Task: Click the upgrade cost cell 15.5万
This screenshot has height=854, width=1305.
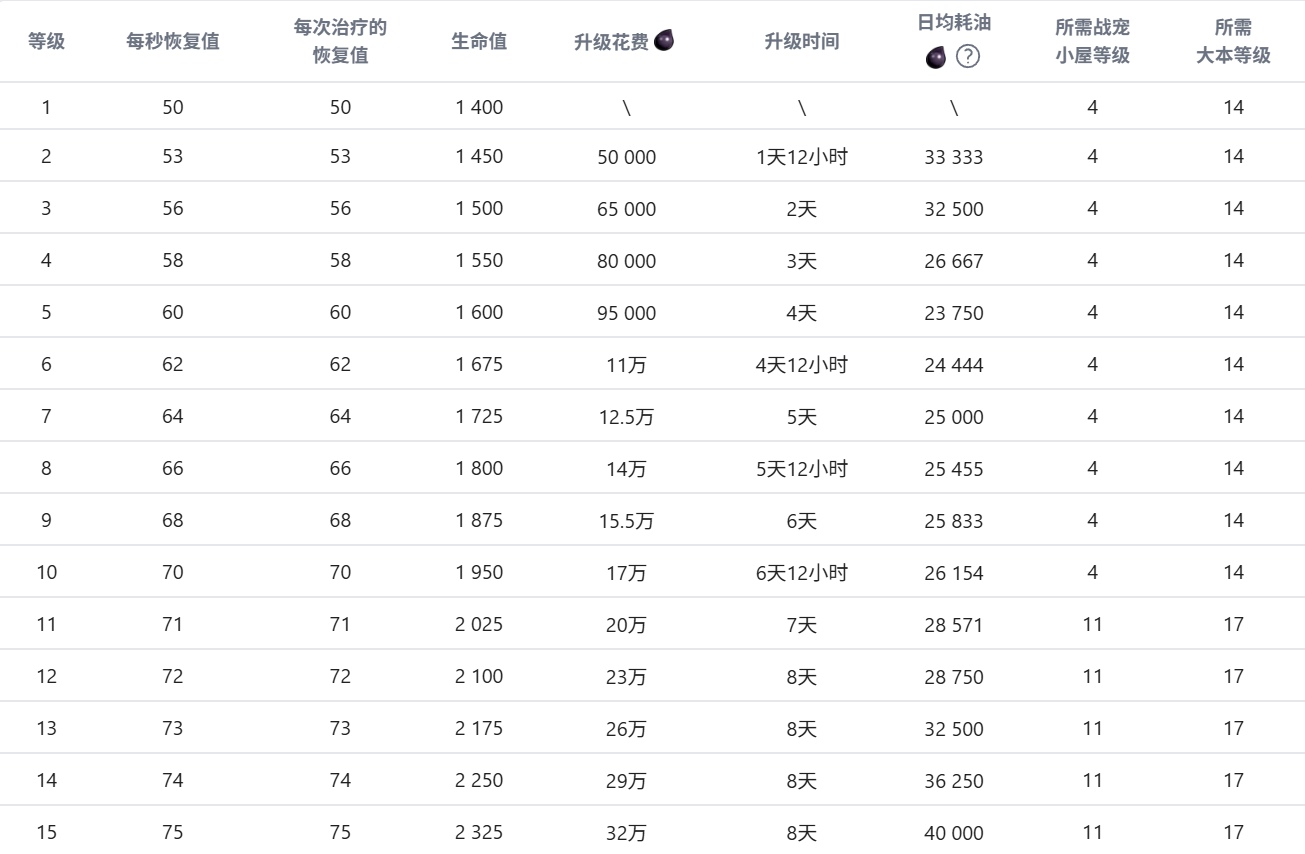Action: [x=627, y=521]
